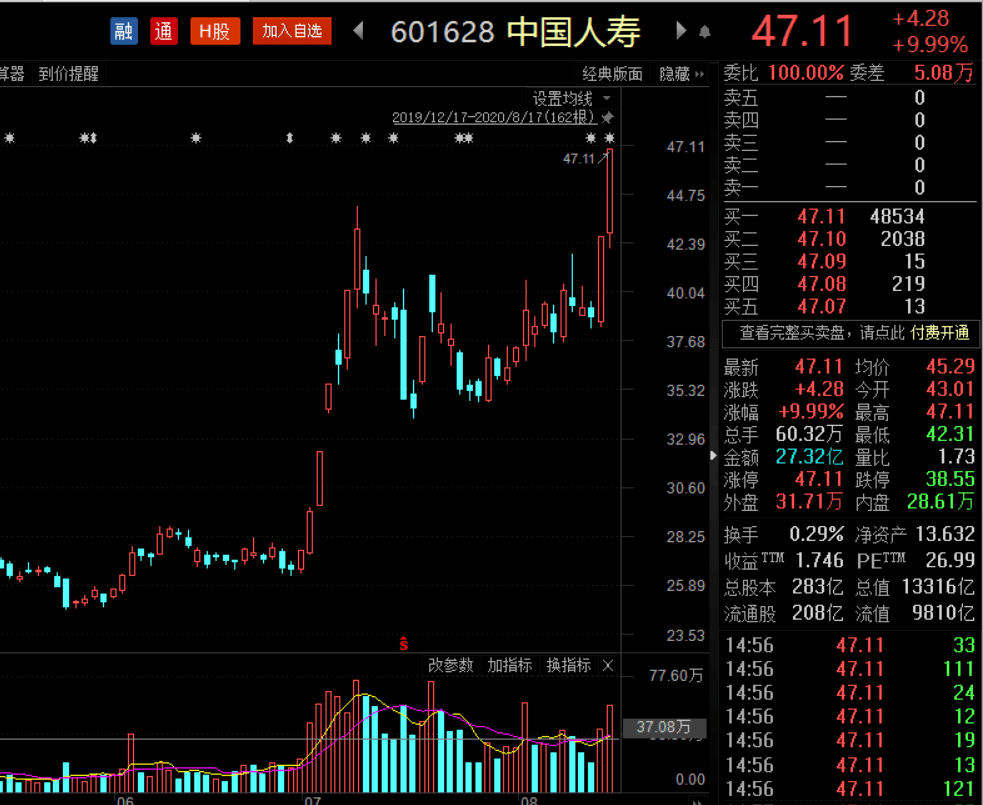Click the 卖一 ask row label
Screen dimensions: 983x805
741,187
